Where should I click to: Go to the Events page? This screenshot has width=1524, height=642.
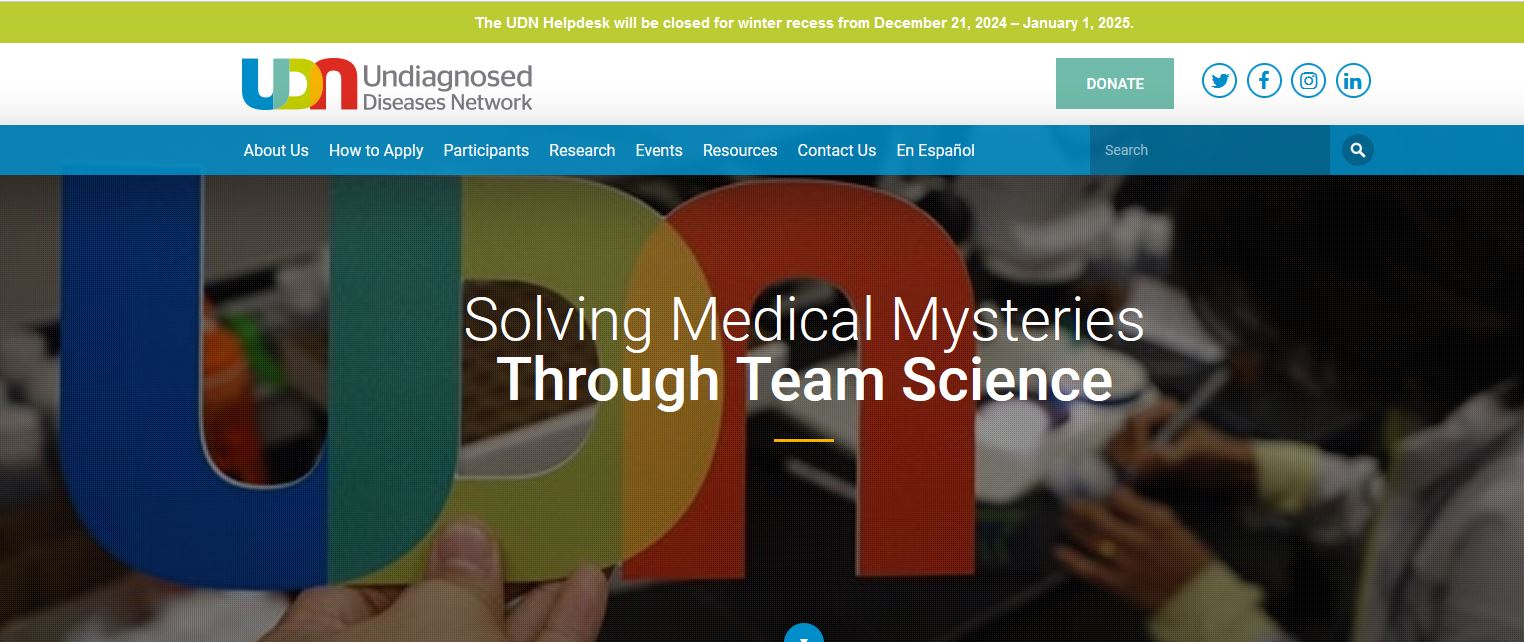(x=659, y=150)
